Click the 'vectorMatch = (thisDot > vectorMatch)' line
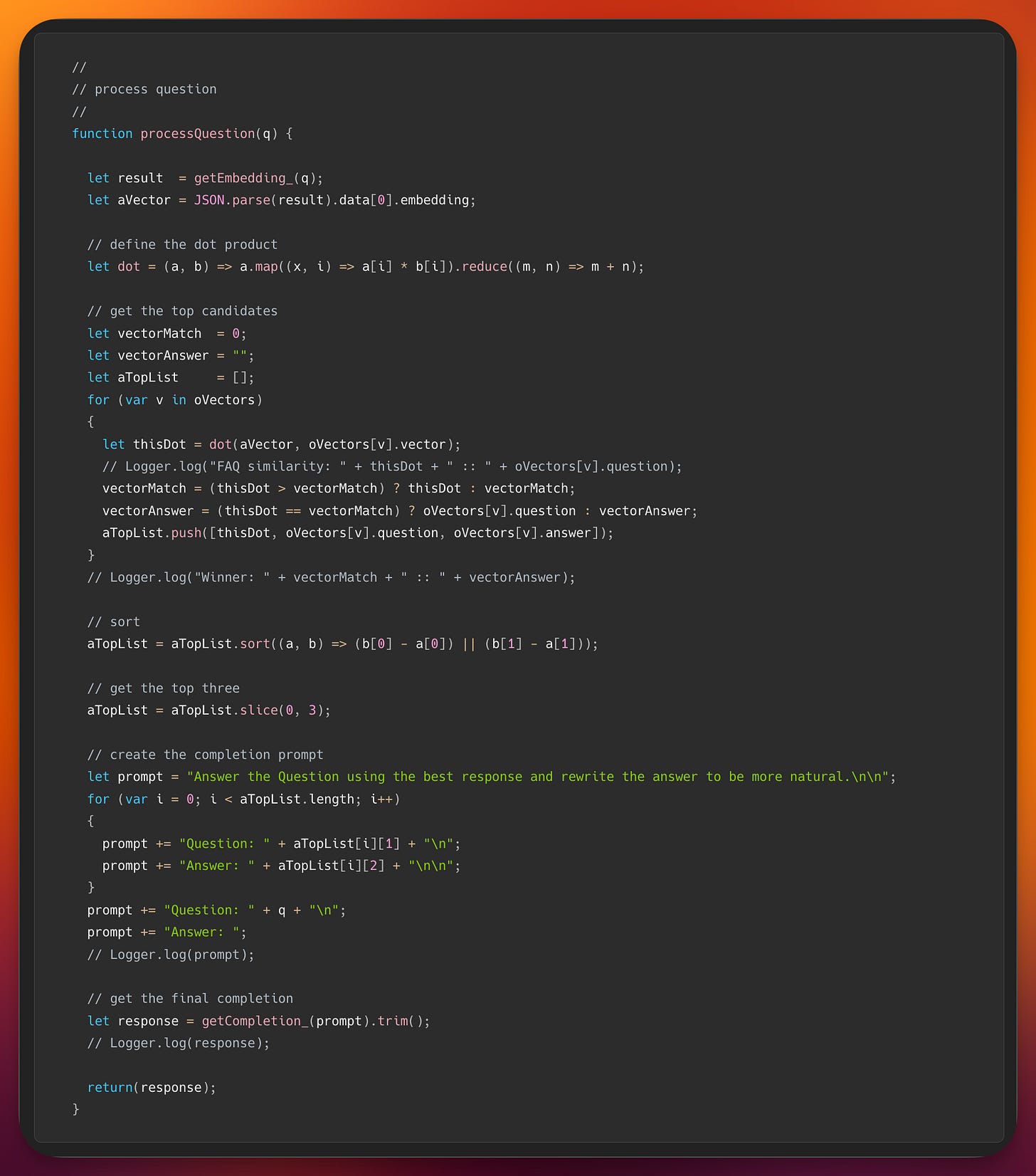The height and width of the screenshot is (1176, 1036). (339, 488)
